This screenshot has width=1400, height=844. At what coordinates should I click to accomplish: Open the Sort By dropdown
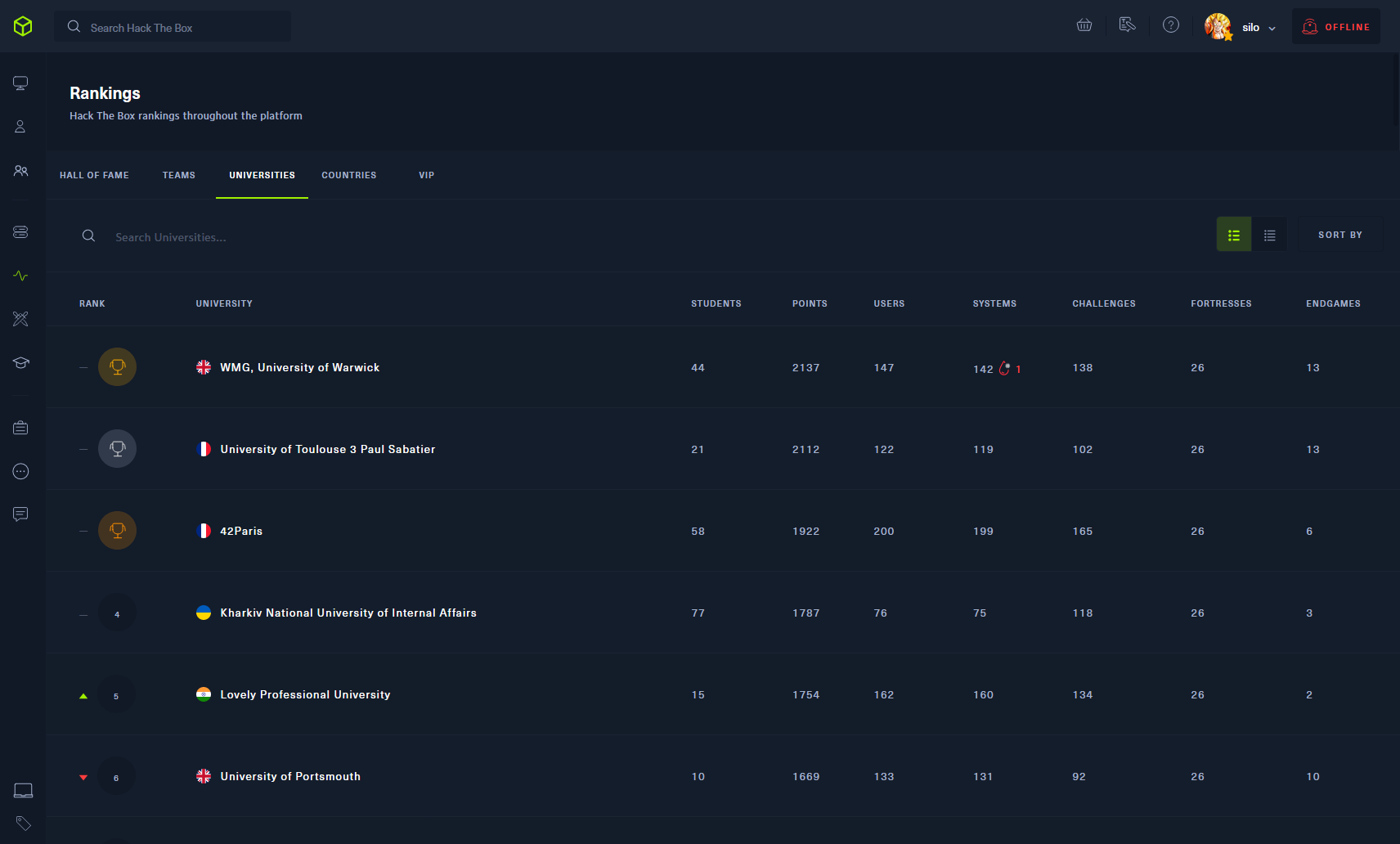click(1339, 236)
